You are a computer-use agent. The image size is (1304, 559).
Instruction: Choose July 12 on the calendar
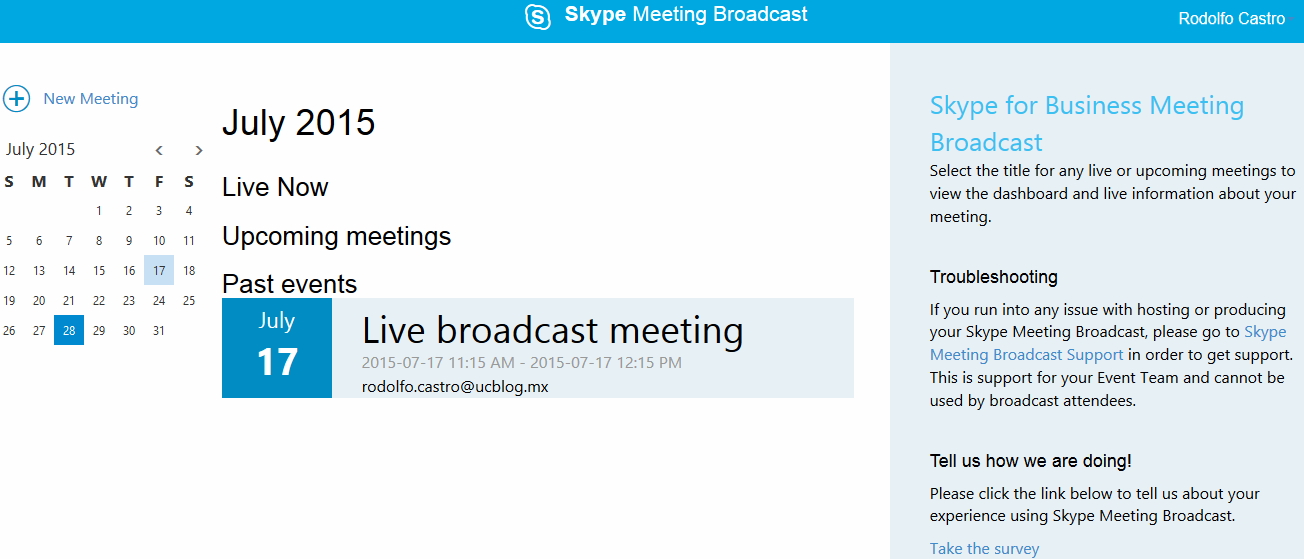click(x=9, y=270)
